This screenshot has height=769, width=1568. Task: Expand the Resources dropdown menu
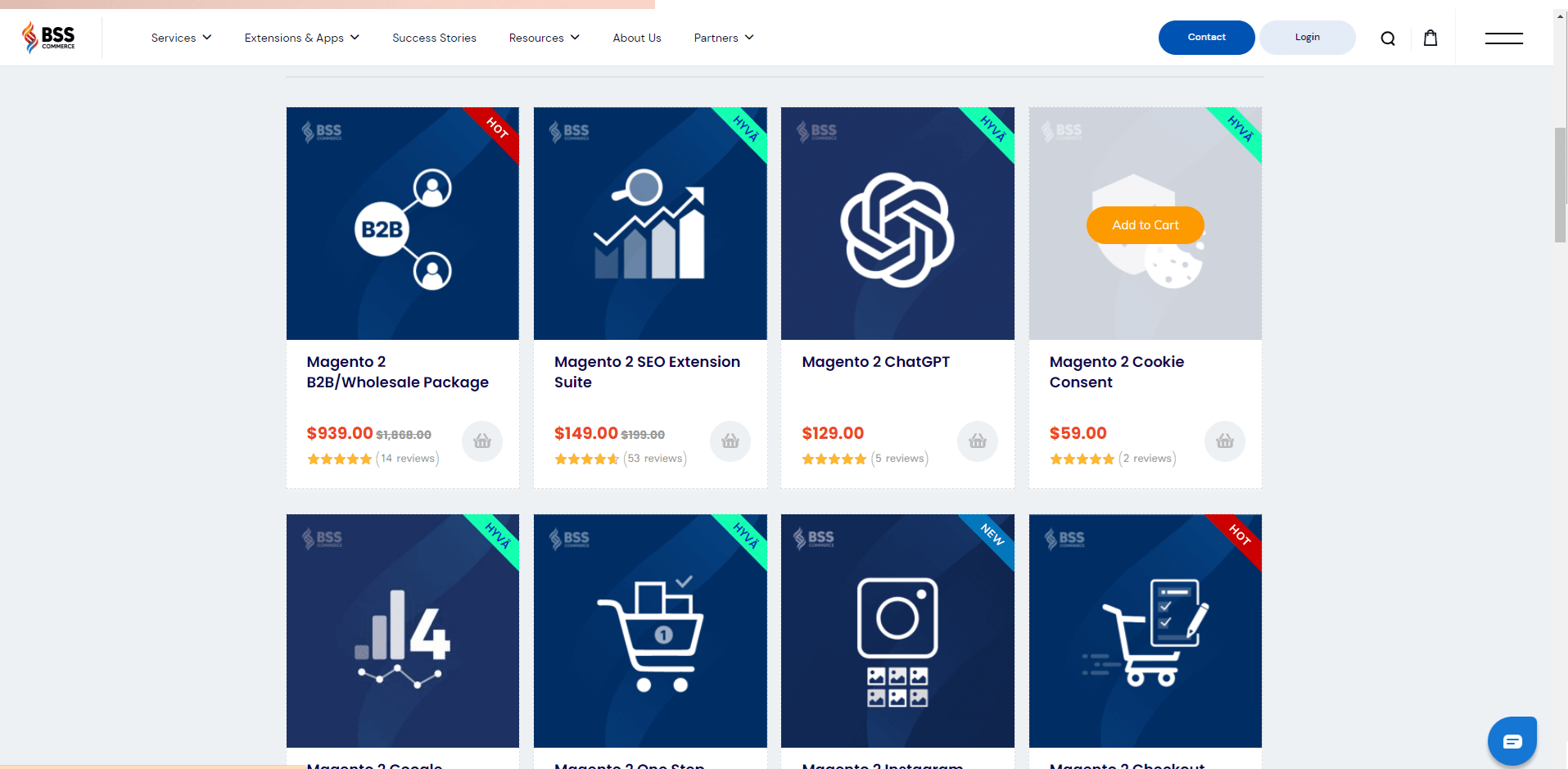pyautogui.click(x=544, y=38)
